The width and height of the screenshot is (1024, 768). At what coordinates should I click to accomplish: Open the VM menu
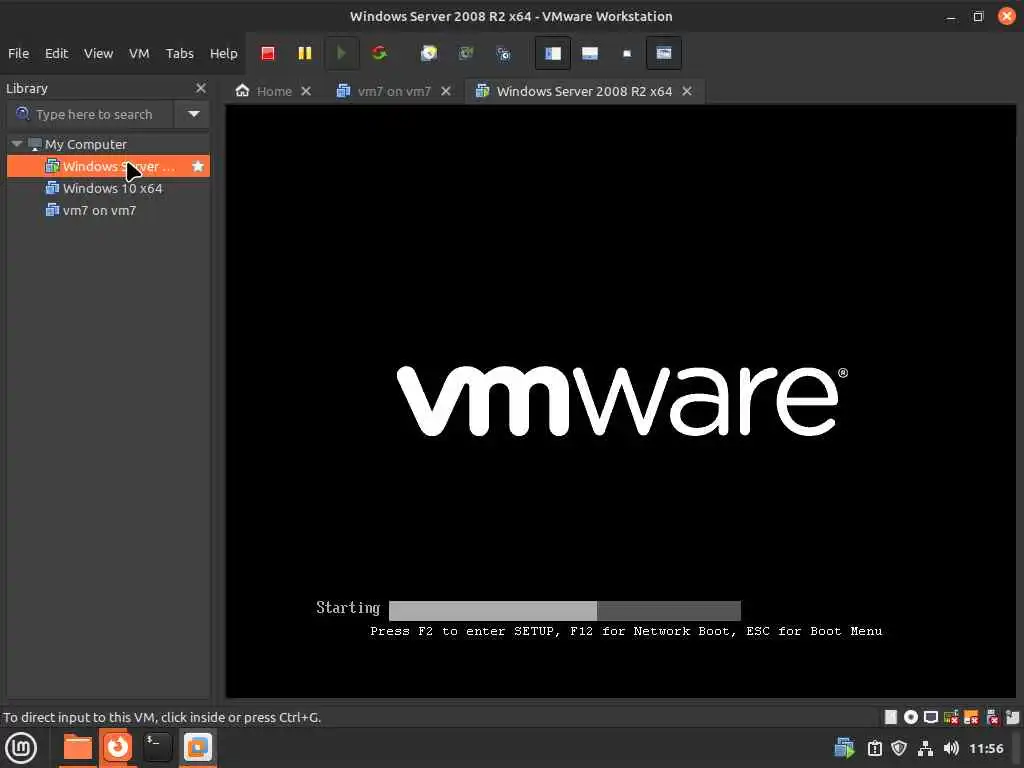tap(139, 54)
